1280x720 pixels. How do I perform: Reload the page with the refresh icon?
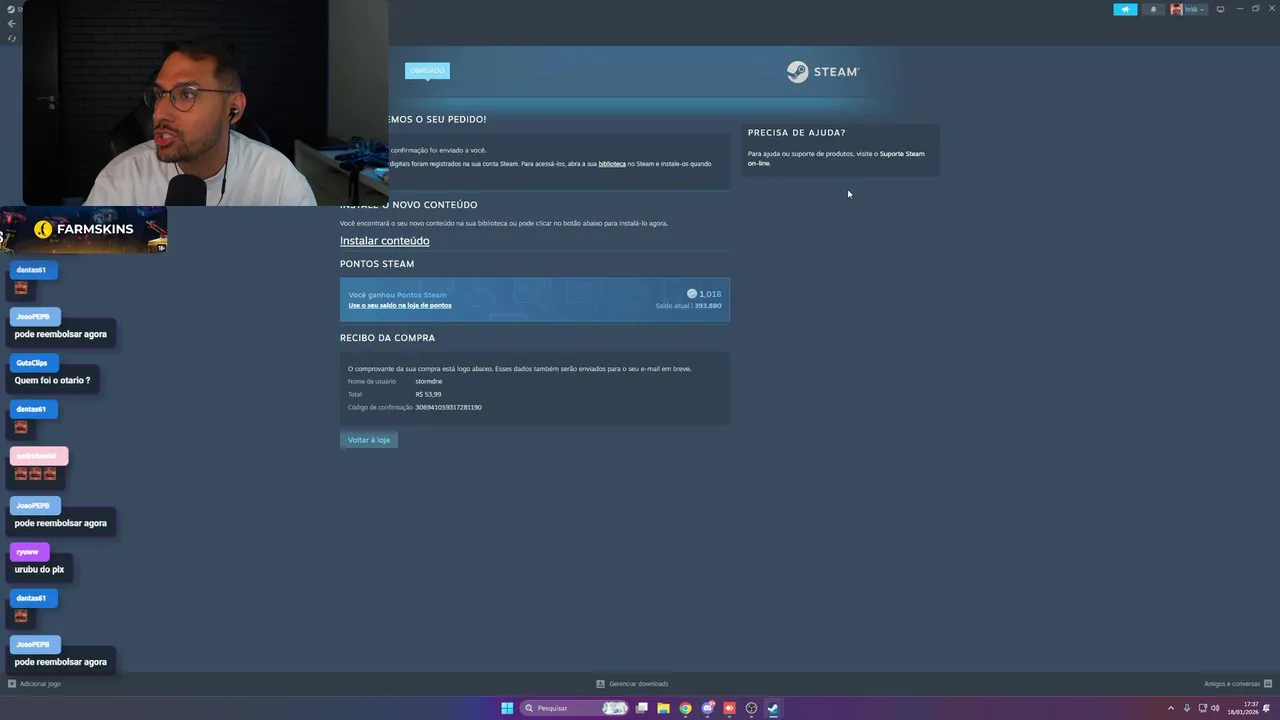12,38
